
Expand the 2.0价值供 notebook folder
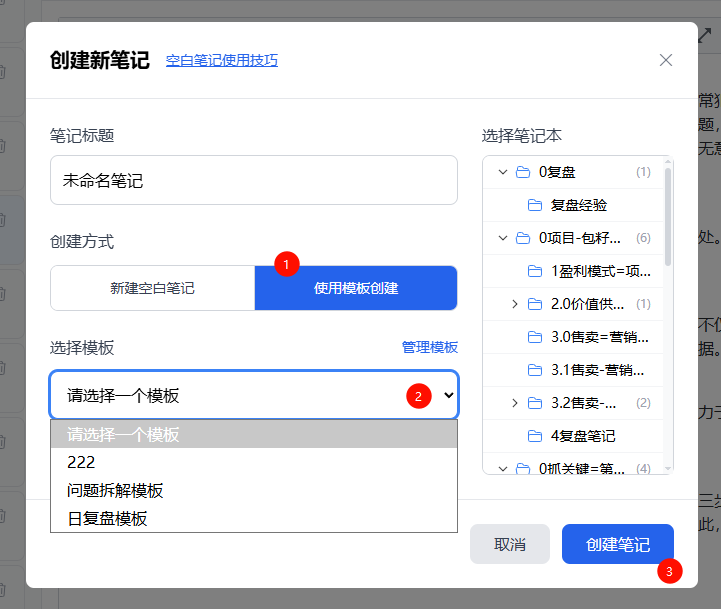[515, 304]
